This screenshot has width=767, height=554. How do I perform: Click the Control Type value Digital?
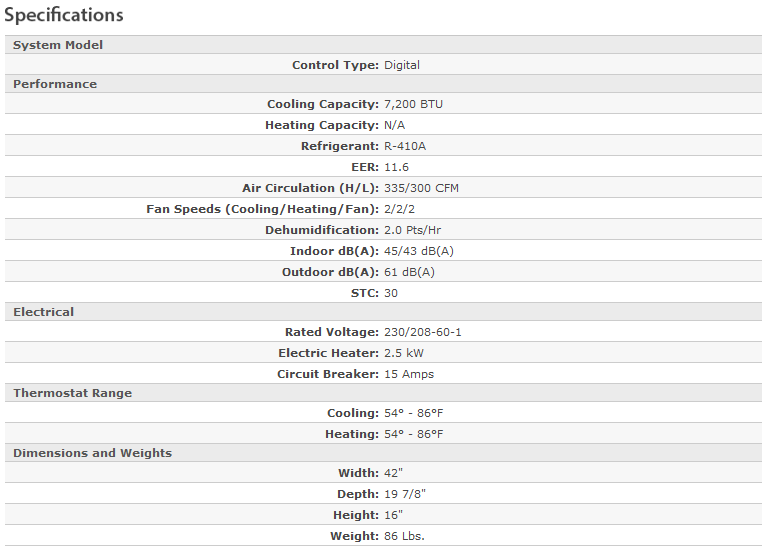[402, 65]
